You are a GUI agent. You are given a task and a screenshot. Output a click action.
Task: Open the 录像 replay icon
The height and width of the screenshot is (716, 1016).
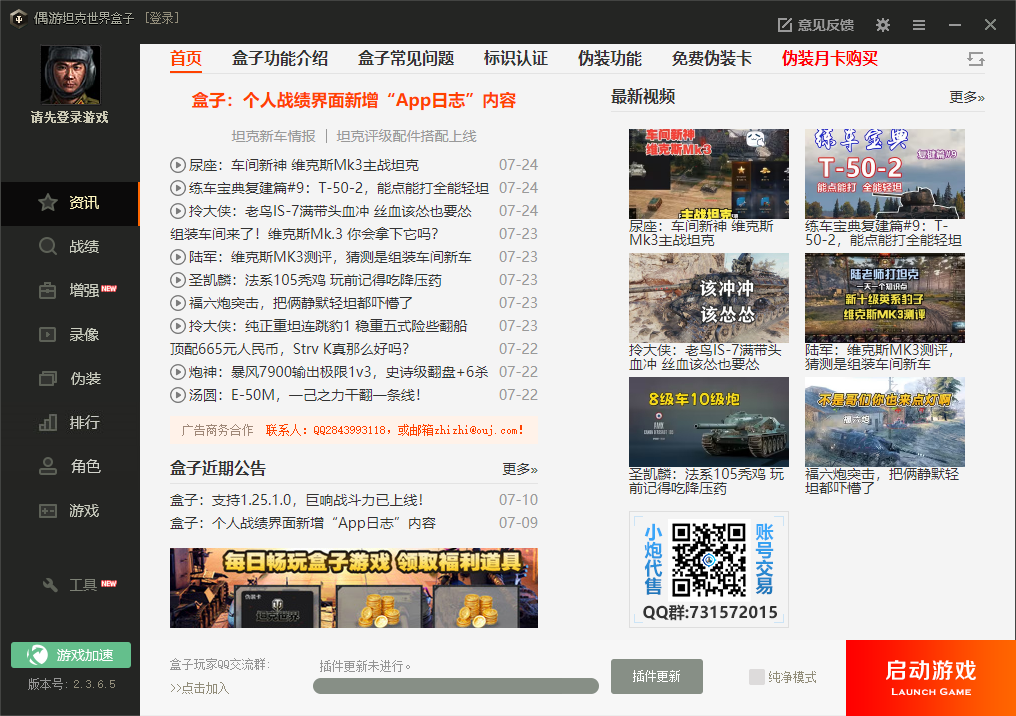48,335
